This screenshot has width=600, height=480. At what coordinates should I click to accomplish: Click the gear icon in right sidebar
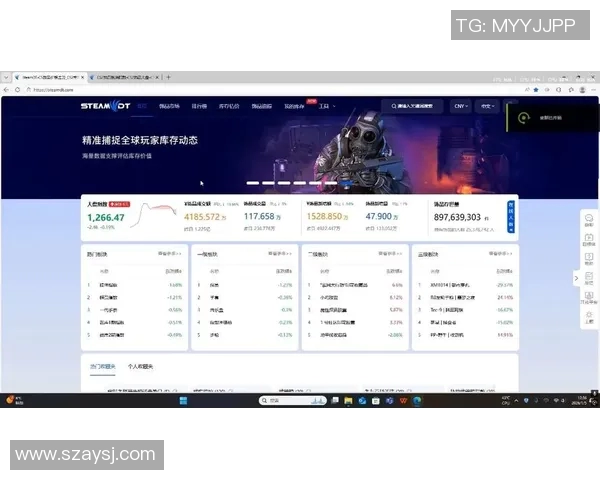click(x=589, y=317)
